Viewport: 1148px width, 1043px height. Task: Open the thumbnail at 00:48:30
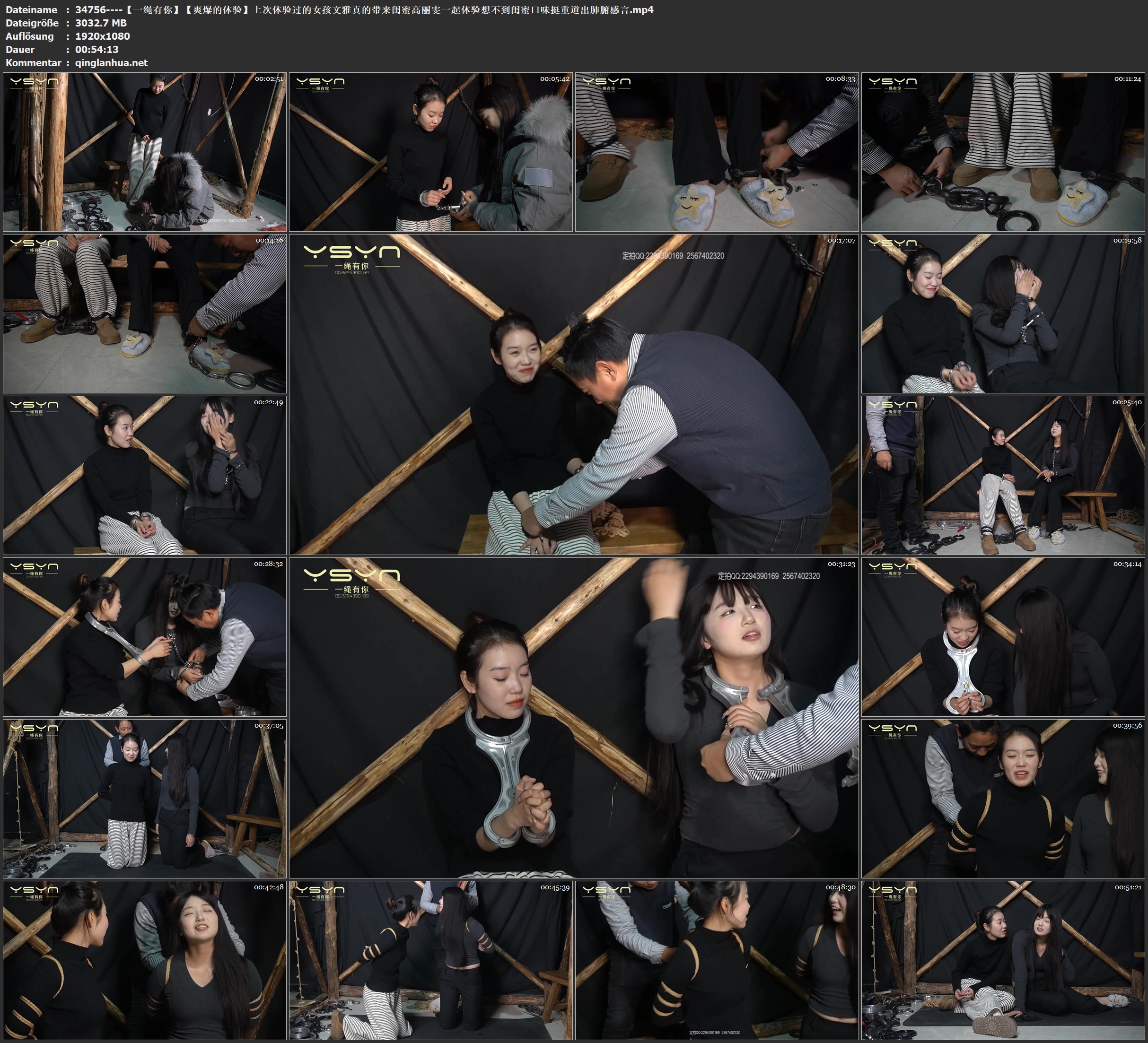click(x=717, y=960)
